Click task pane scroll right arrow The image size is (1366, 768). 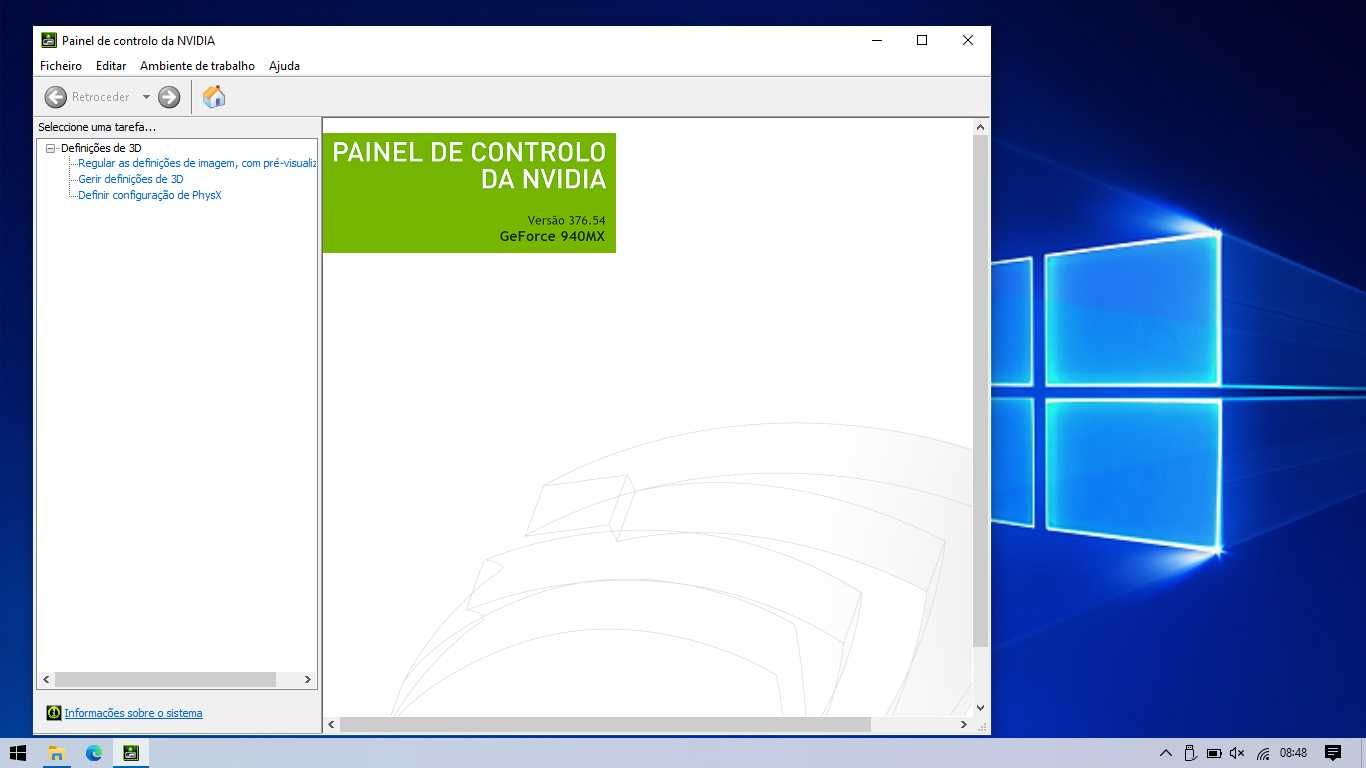coord(308,679)
